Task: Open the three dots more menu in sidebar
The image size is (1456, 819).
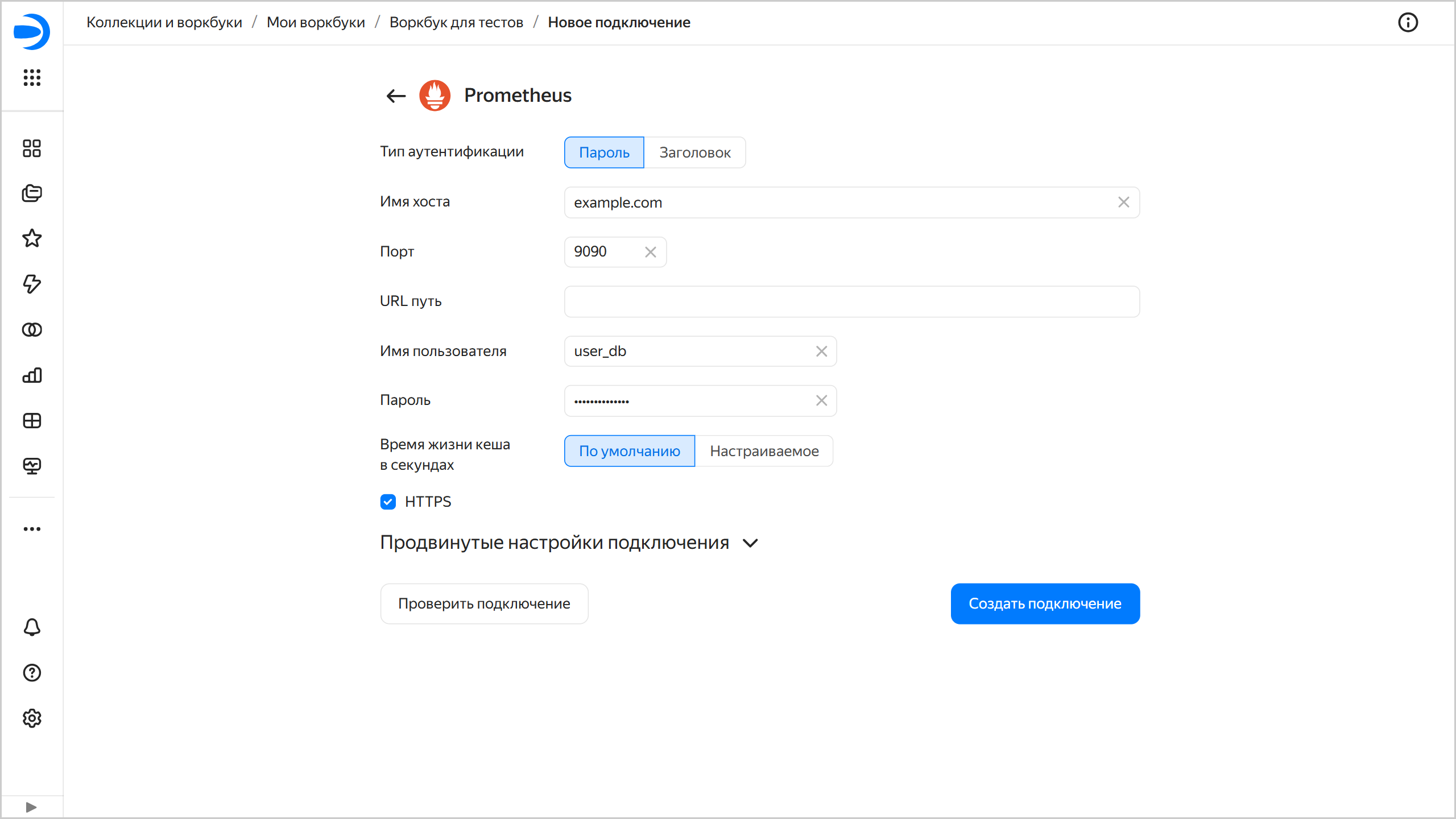Action: point(32,529)
